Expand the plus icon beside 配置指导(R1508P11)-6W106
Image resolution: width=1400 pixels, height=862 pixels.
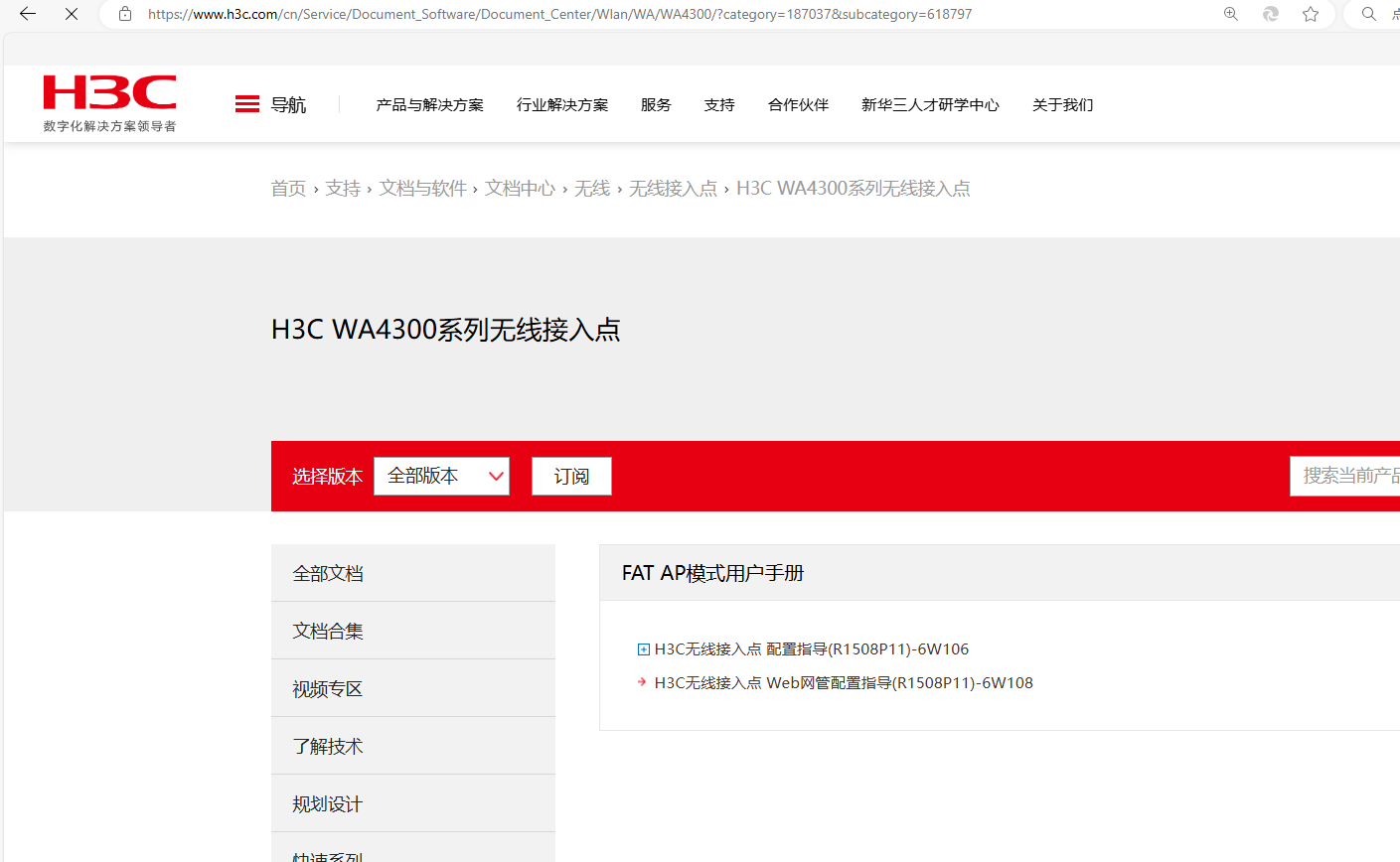tap(643, 649)
